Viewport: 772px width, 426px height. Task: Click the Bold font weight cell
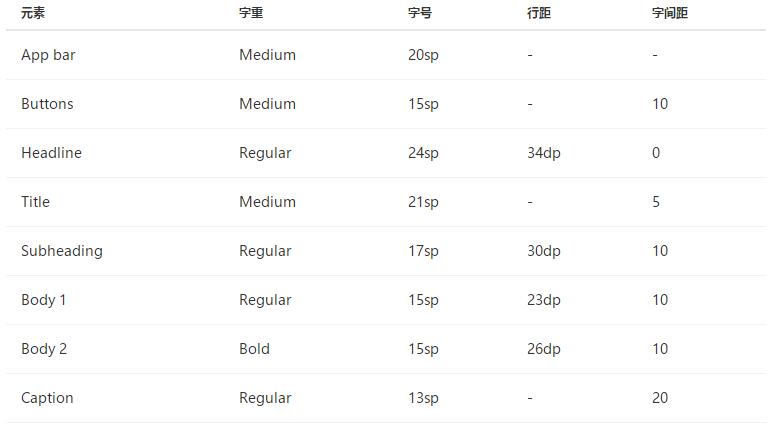[255, 349]
